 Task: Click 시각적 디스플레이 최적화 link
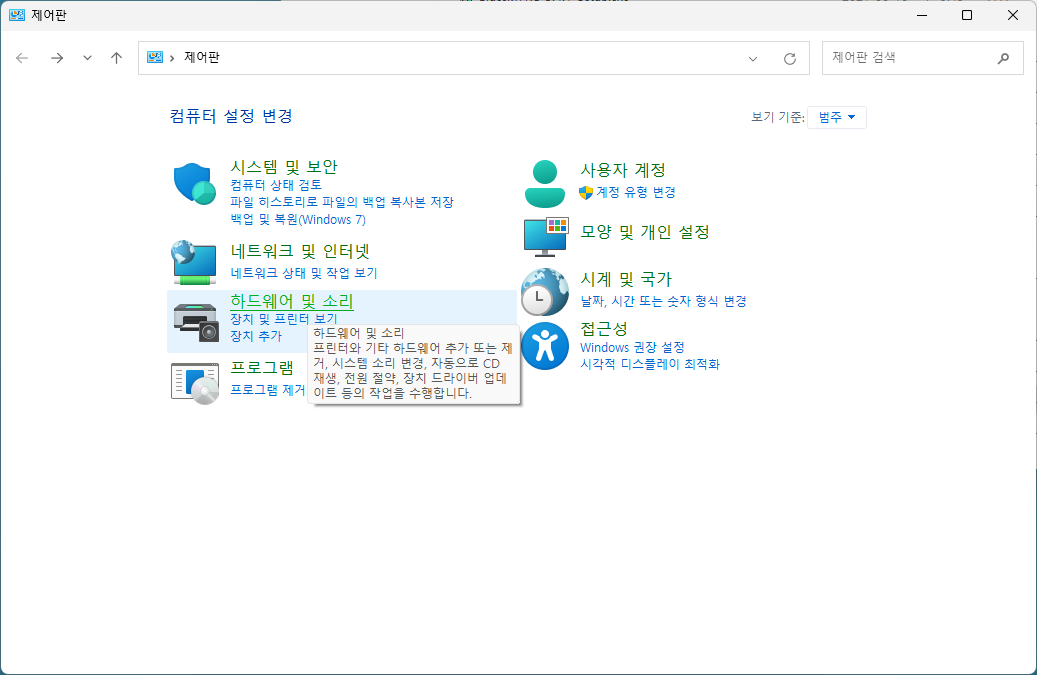(649, 364)
